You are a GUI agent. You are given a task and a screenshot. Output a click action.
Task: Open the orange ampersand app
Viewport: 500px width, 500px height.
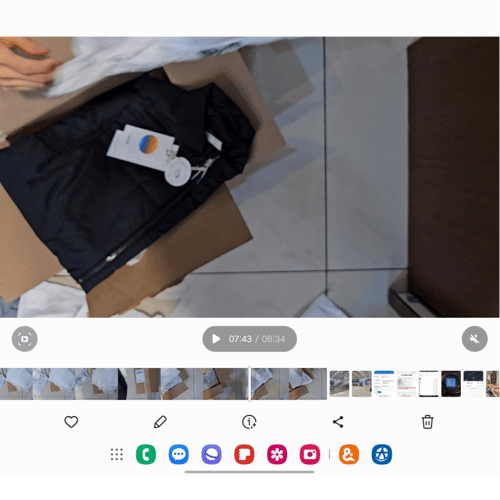pyautogui.click(x=349, y=454)
